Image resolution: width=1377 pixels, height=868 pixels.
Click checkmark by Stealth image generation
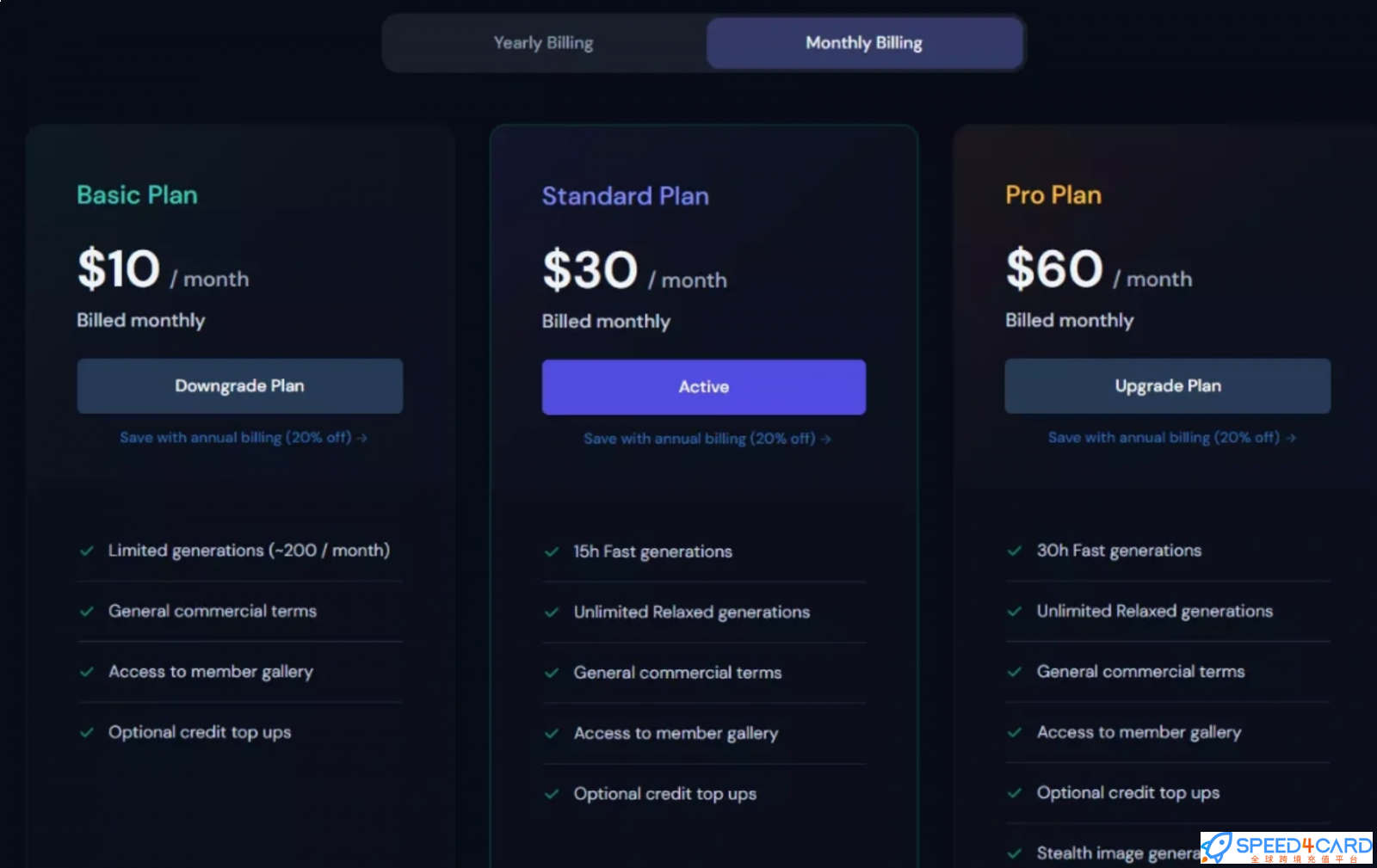1015,853
